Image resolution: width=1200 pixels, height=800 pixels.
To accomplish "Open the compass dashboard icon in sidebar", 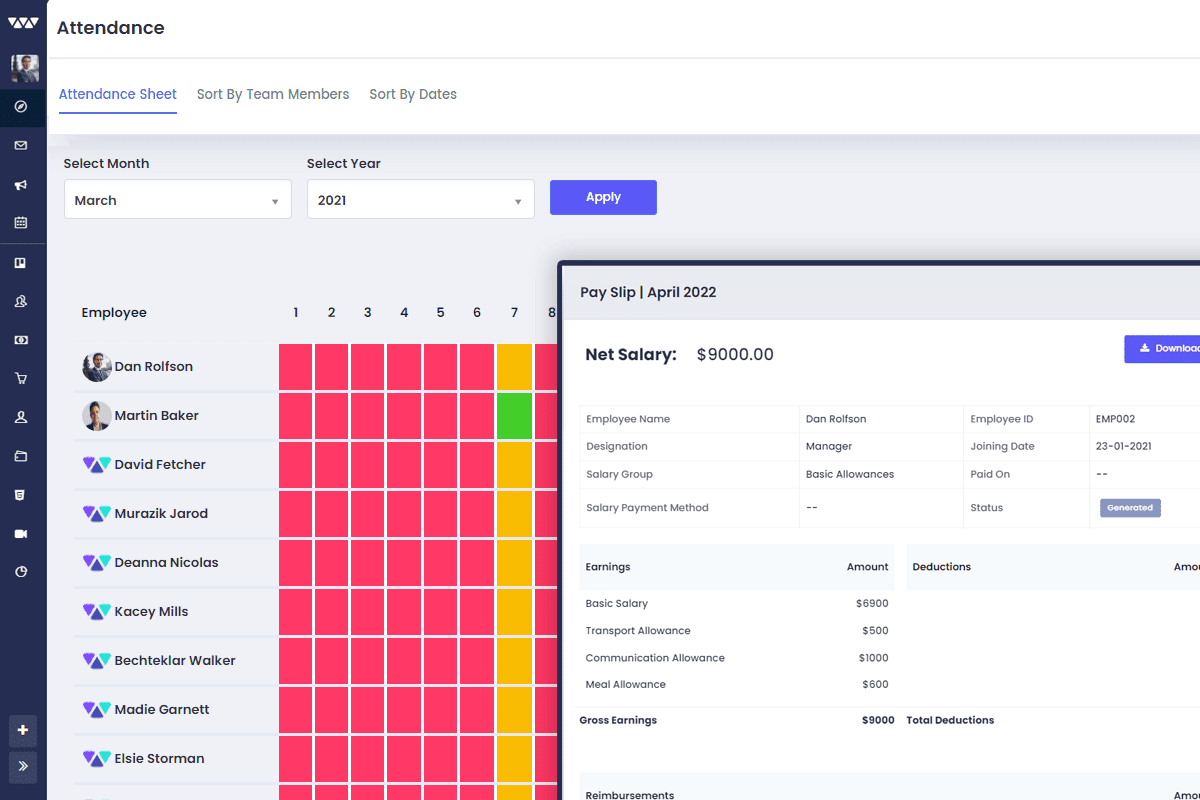I will coord(21,107).
